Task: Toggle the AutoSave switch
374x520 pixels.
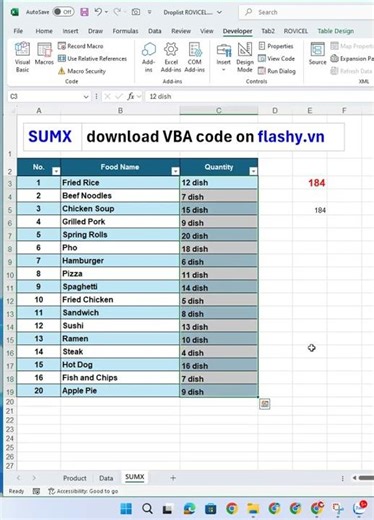Action: tap(63, 12)
